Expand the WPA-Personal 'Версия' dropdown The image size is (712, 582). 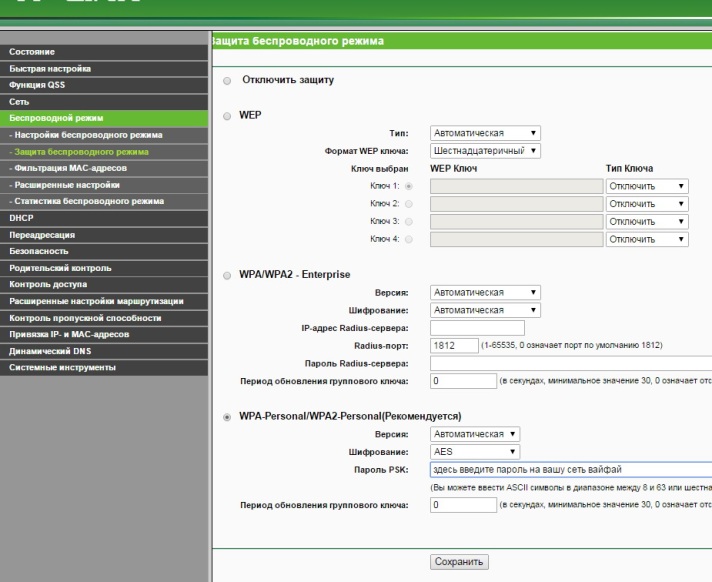475,434
